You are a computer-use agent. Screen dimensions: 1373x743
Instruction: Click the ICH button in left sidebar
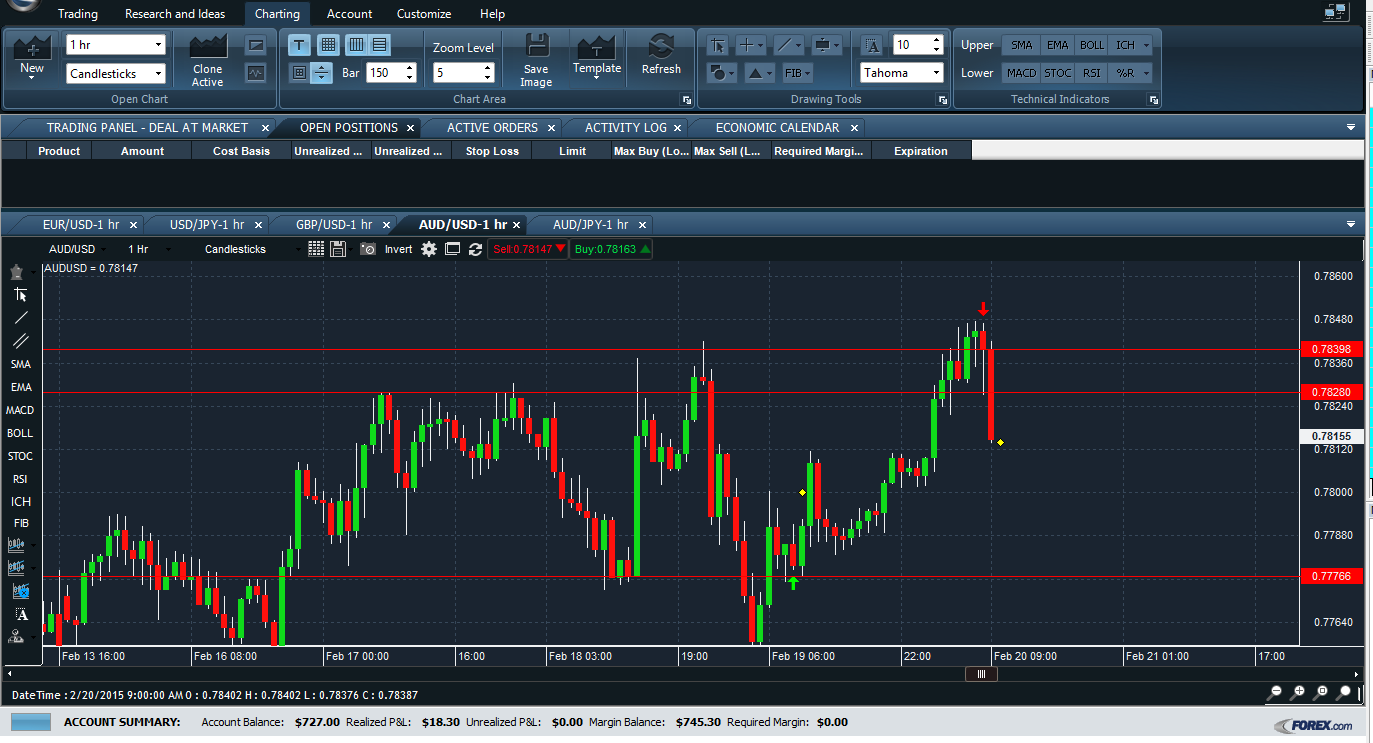point(21,502)
